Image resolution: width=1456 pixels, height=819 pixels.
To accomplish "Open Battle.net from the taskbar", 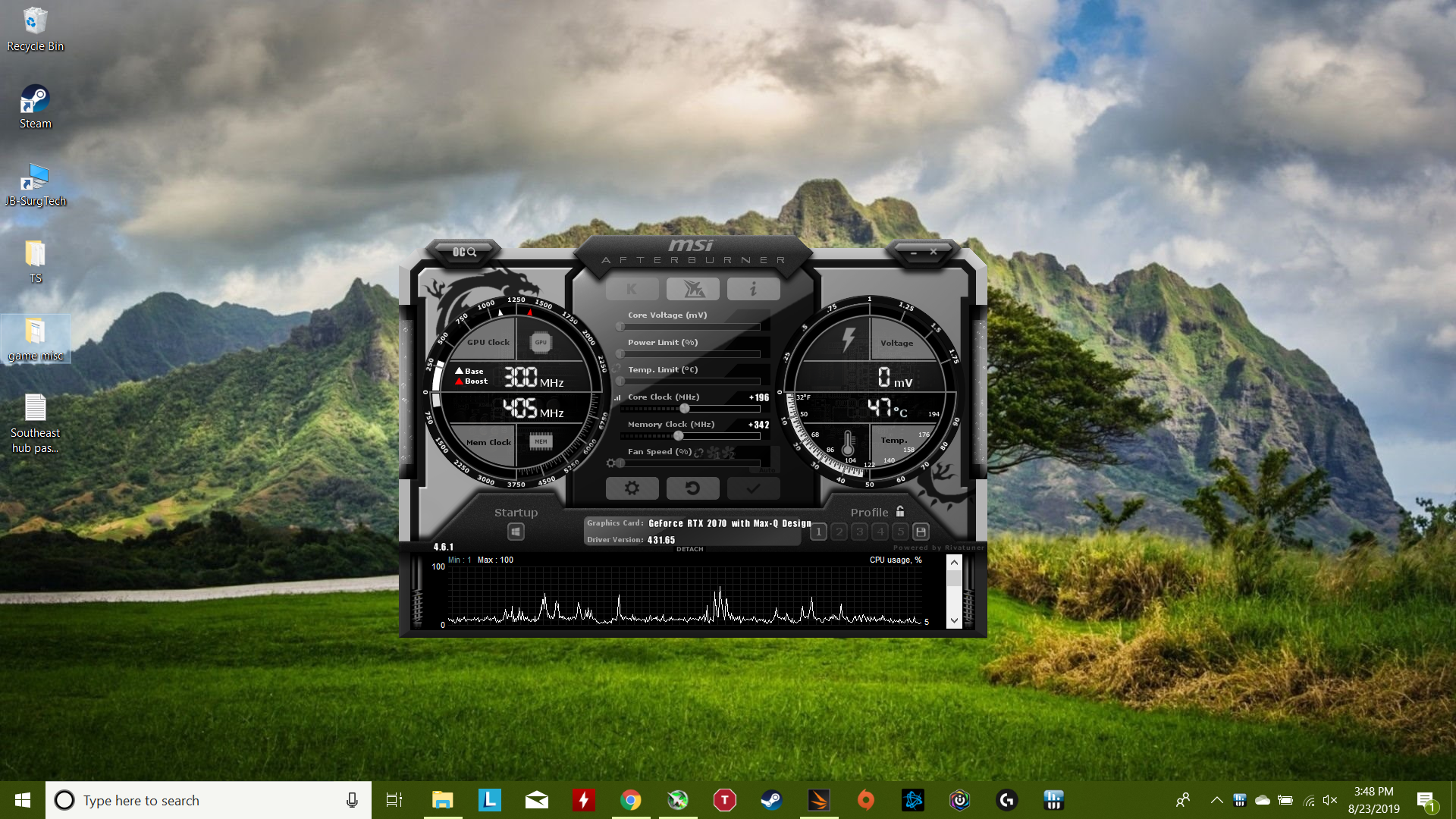I will point(912,800).
